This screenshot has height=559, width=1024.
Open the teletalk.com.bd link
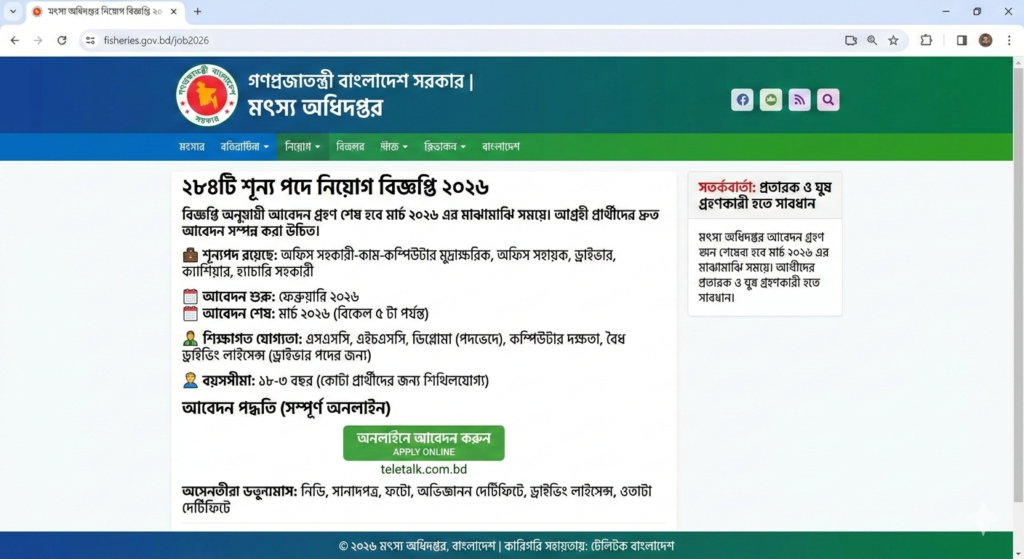[x=424, y=470]
